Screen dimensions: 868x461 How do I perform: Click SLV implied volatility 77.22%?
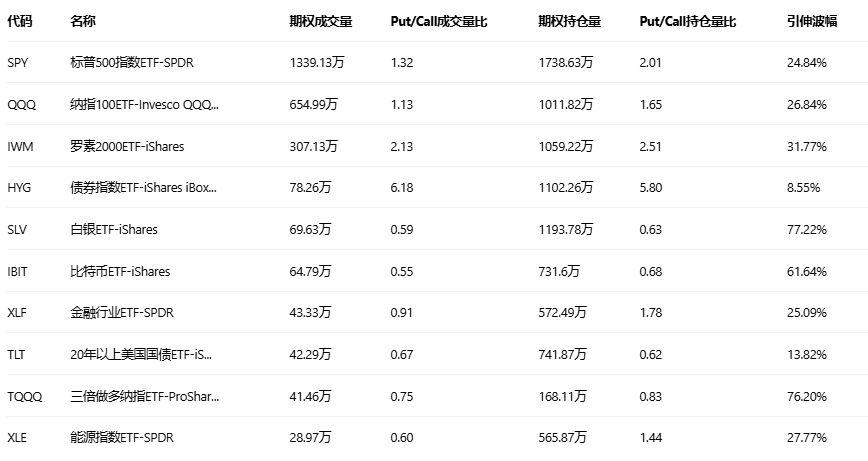click(x=806, y=229)
